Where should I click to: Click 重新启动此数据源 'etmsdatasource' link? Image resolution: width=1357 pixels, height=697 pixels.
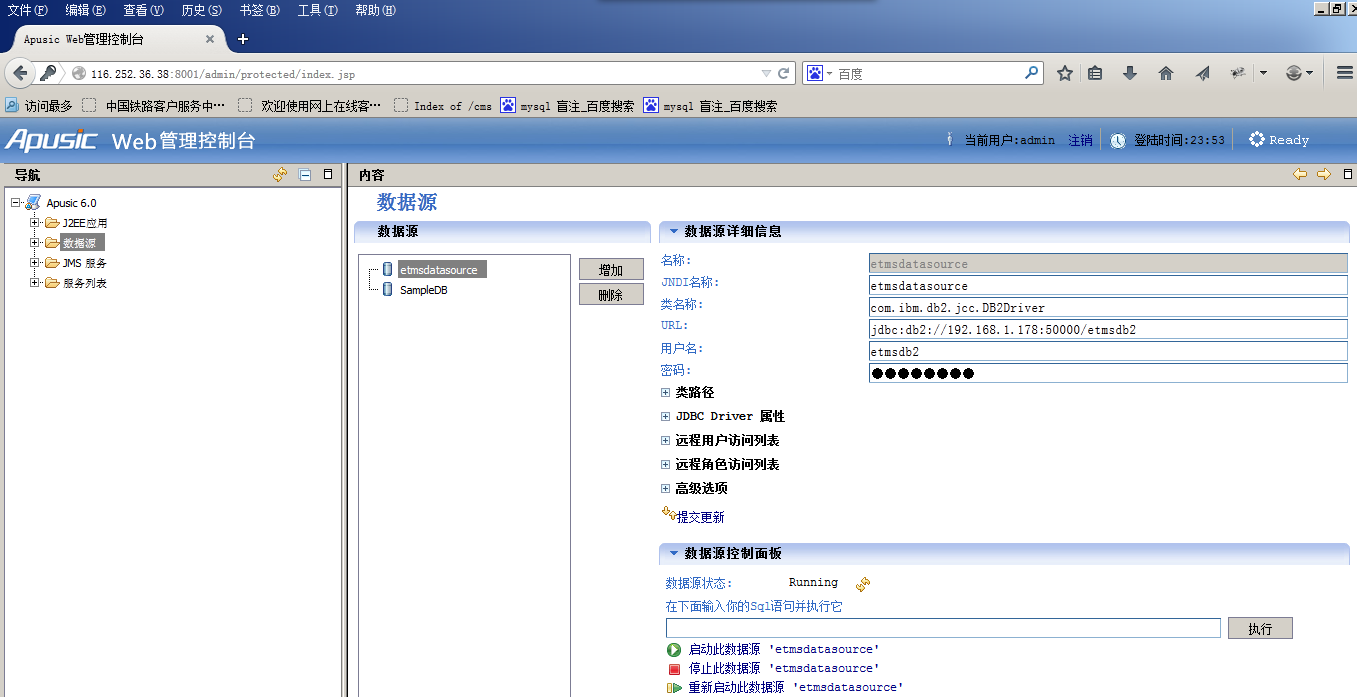(796, 688)
